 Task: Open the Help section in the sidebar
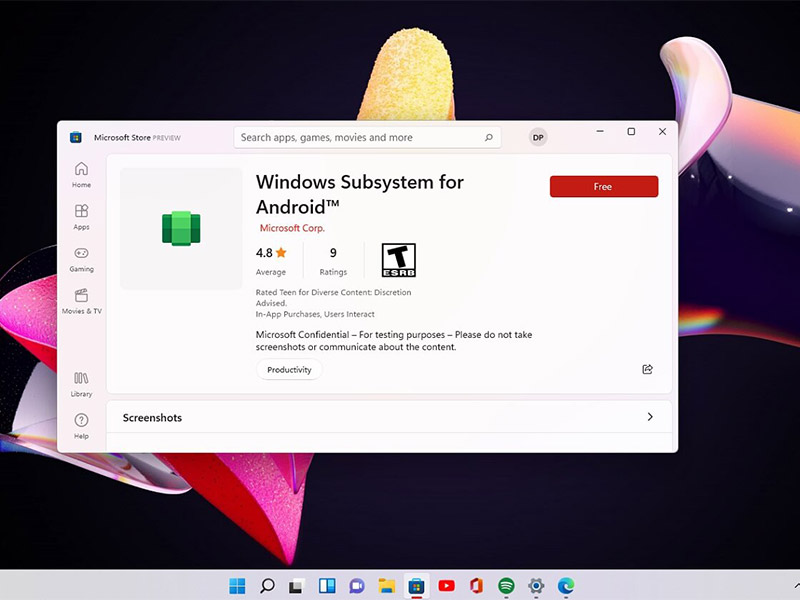tap(81, 426)
